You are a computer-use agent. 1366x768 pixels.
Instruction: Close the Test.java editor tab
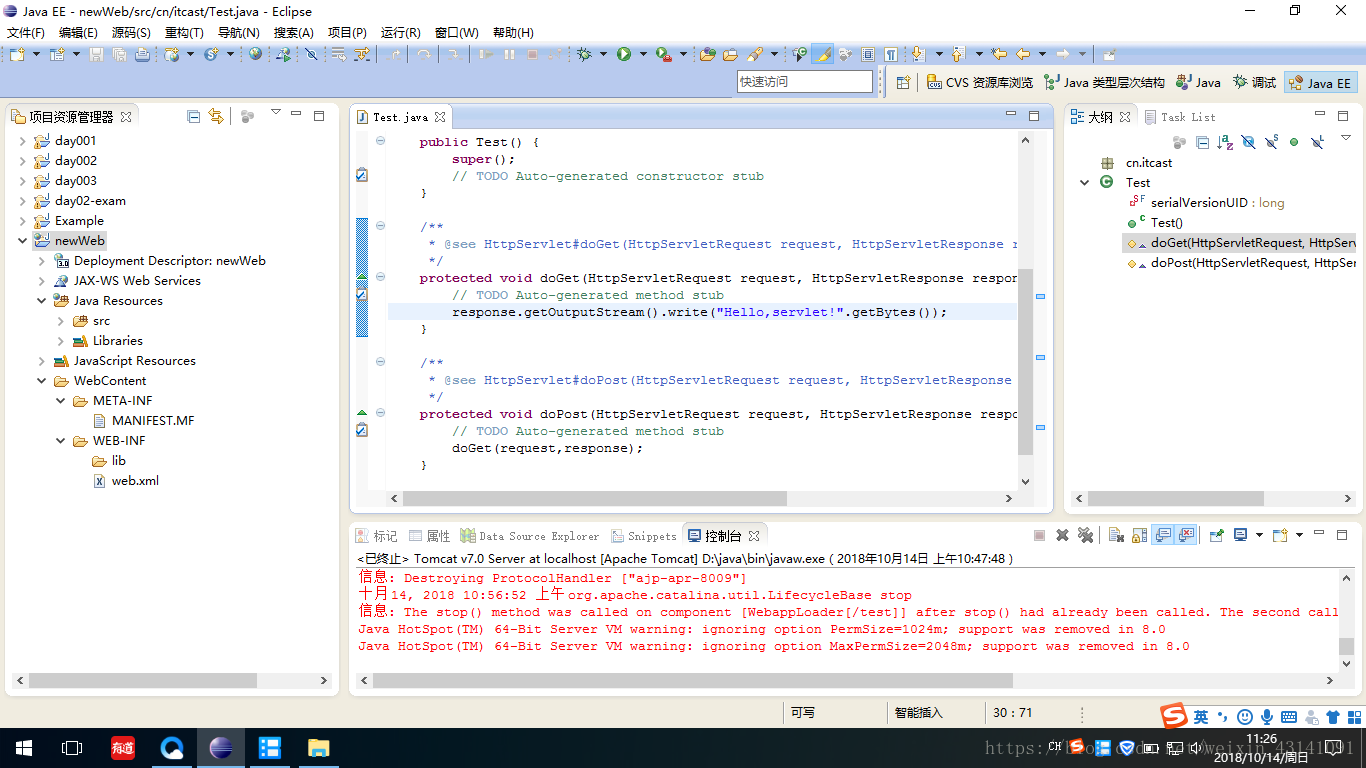[x=440, y=117]
